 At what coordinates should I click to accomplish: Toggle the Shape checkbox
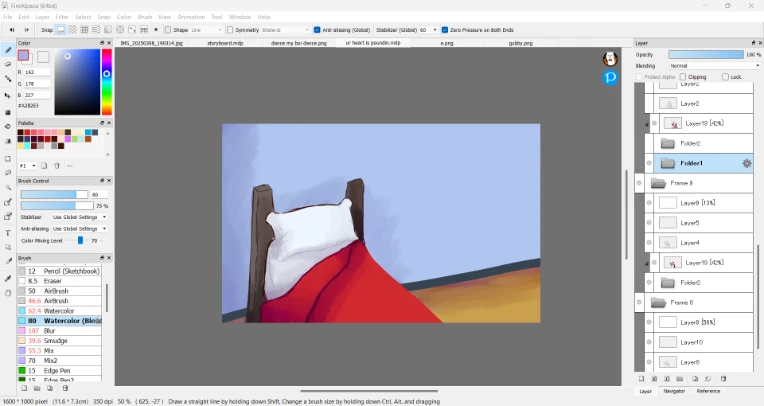[x=168, y=30]
